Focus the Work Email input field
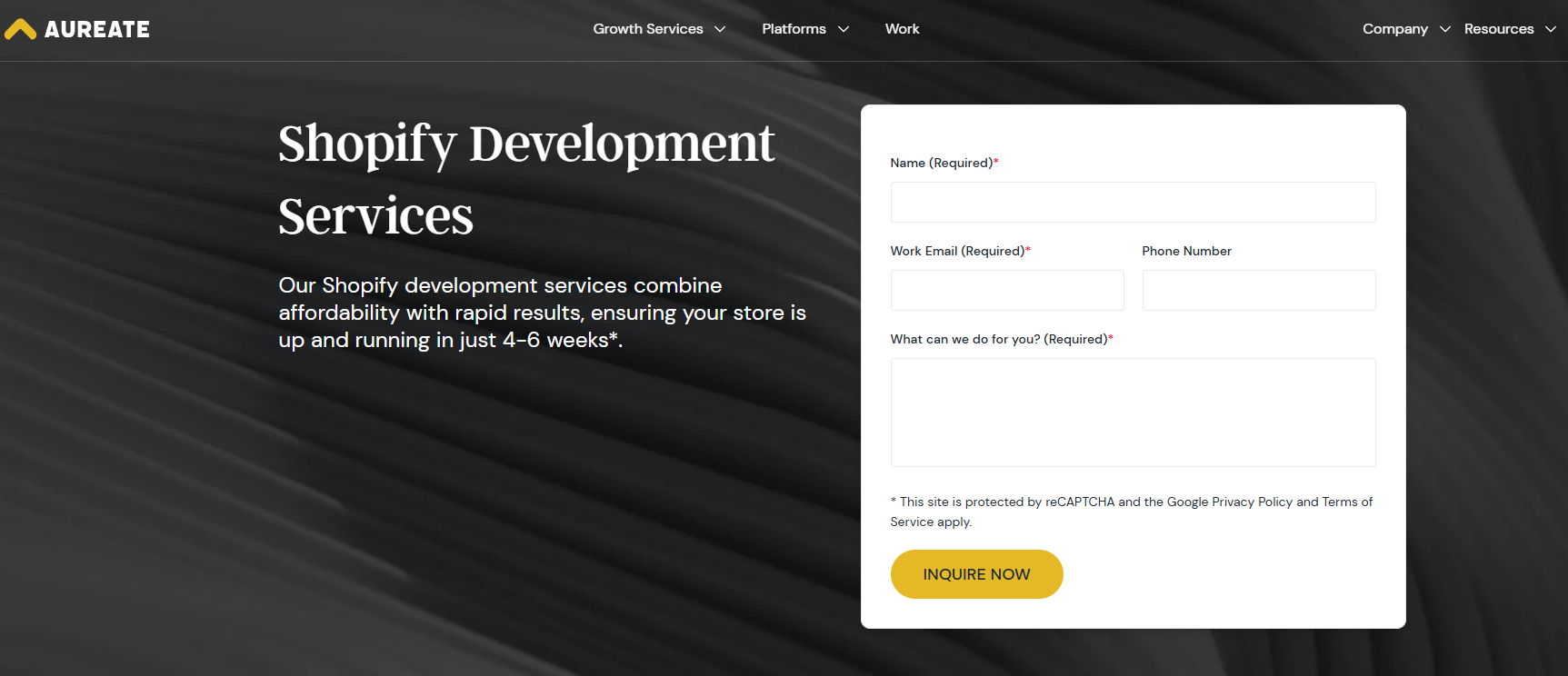 tap(1007, 290)
